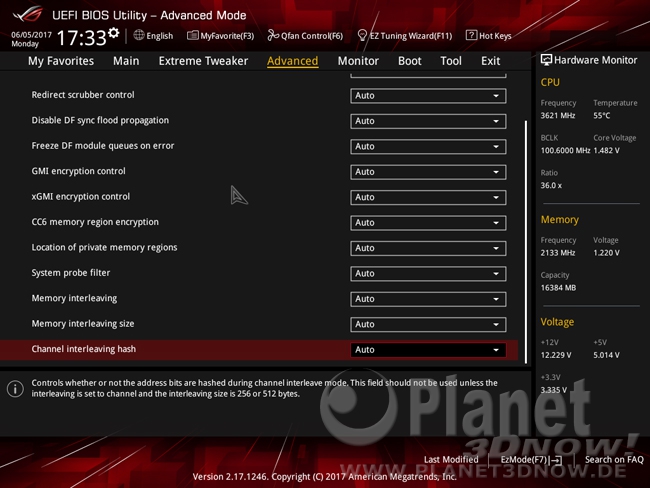Select the Exit tab

[x=490, y=61]
